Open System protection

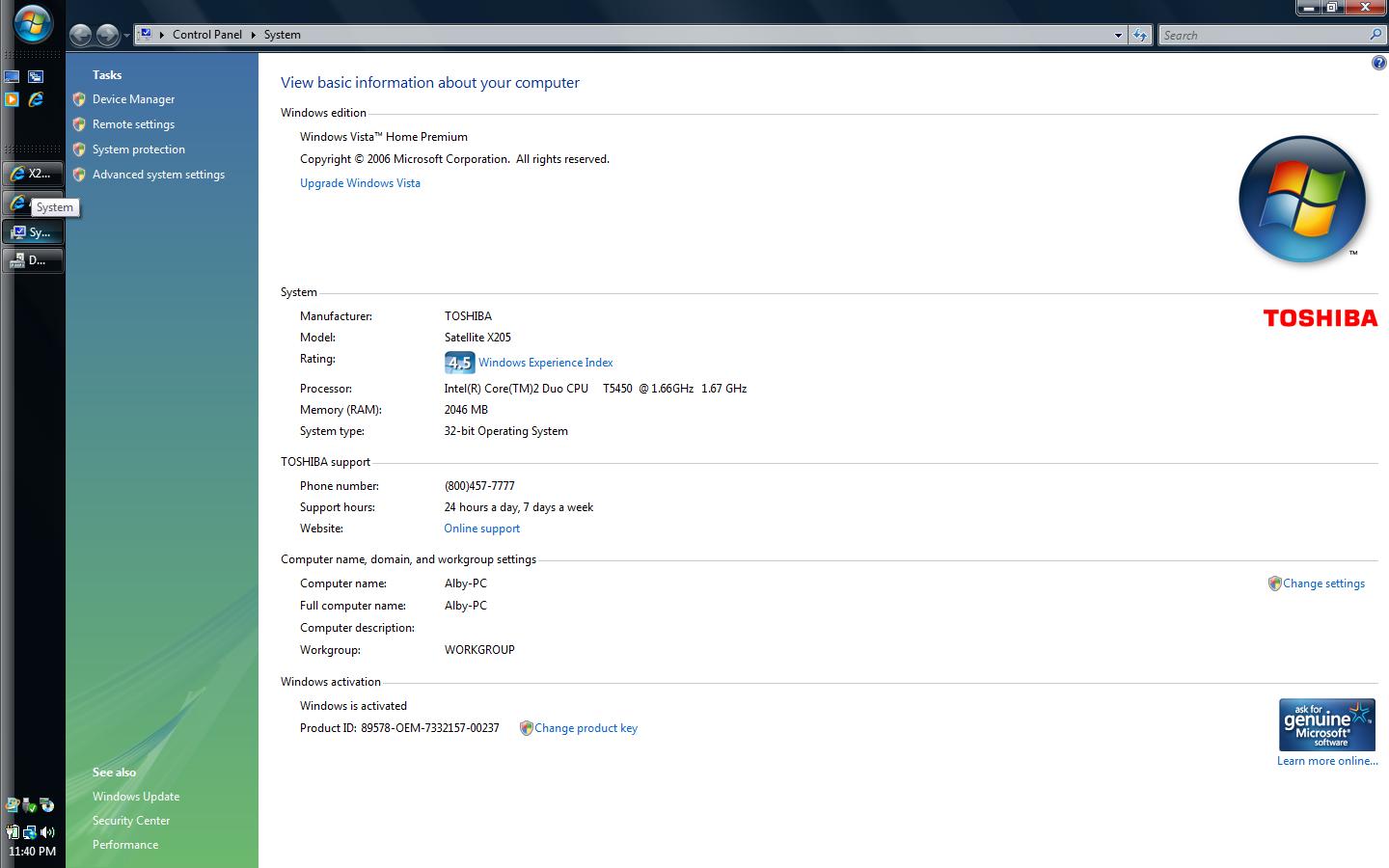point(138,149)
